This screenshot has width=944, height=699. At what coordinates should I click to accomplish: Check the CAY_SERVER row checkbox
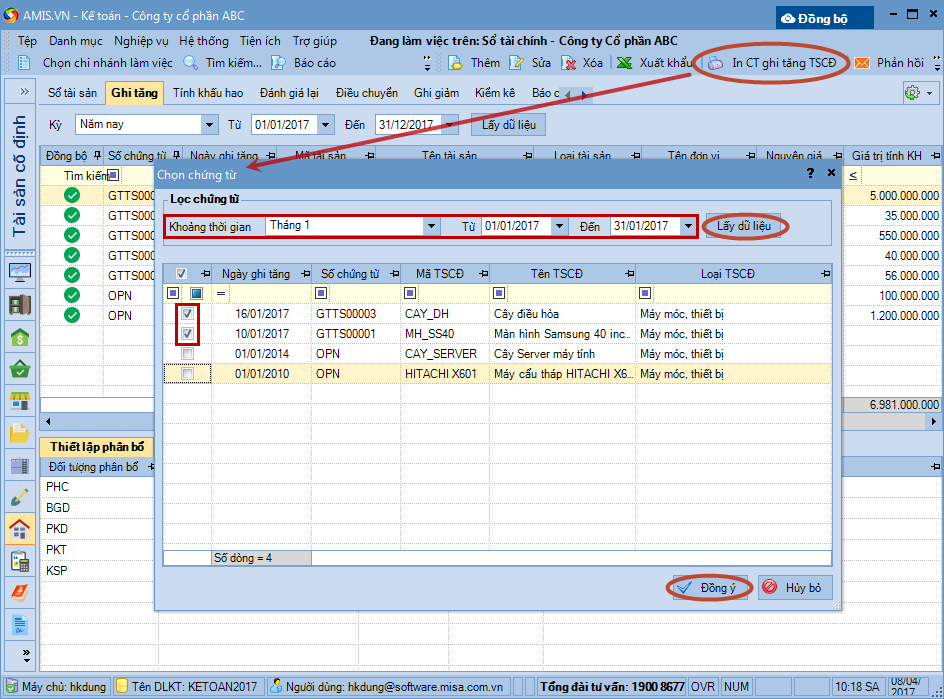tap(187, 354)
